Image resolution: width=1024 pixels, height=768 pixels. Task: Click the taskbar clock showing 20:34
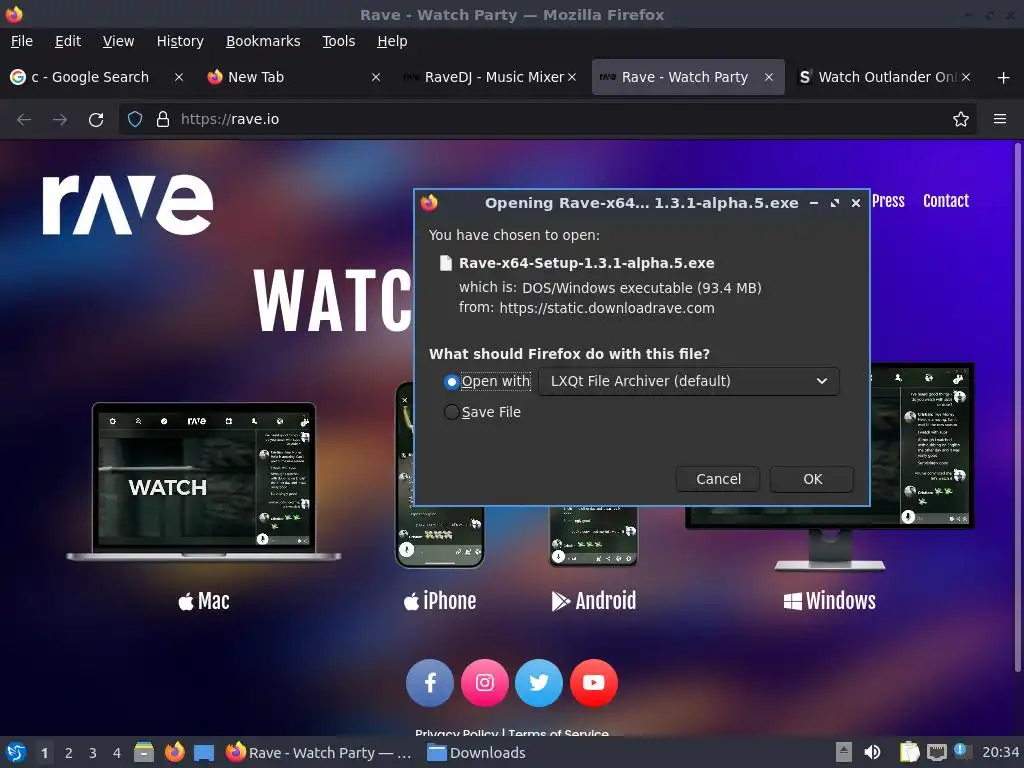coord(1000,753)
